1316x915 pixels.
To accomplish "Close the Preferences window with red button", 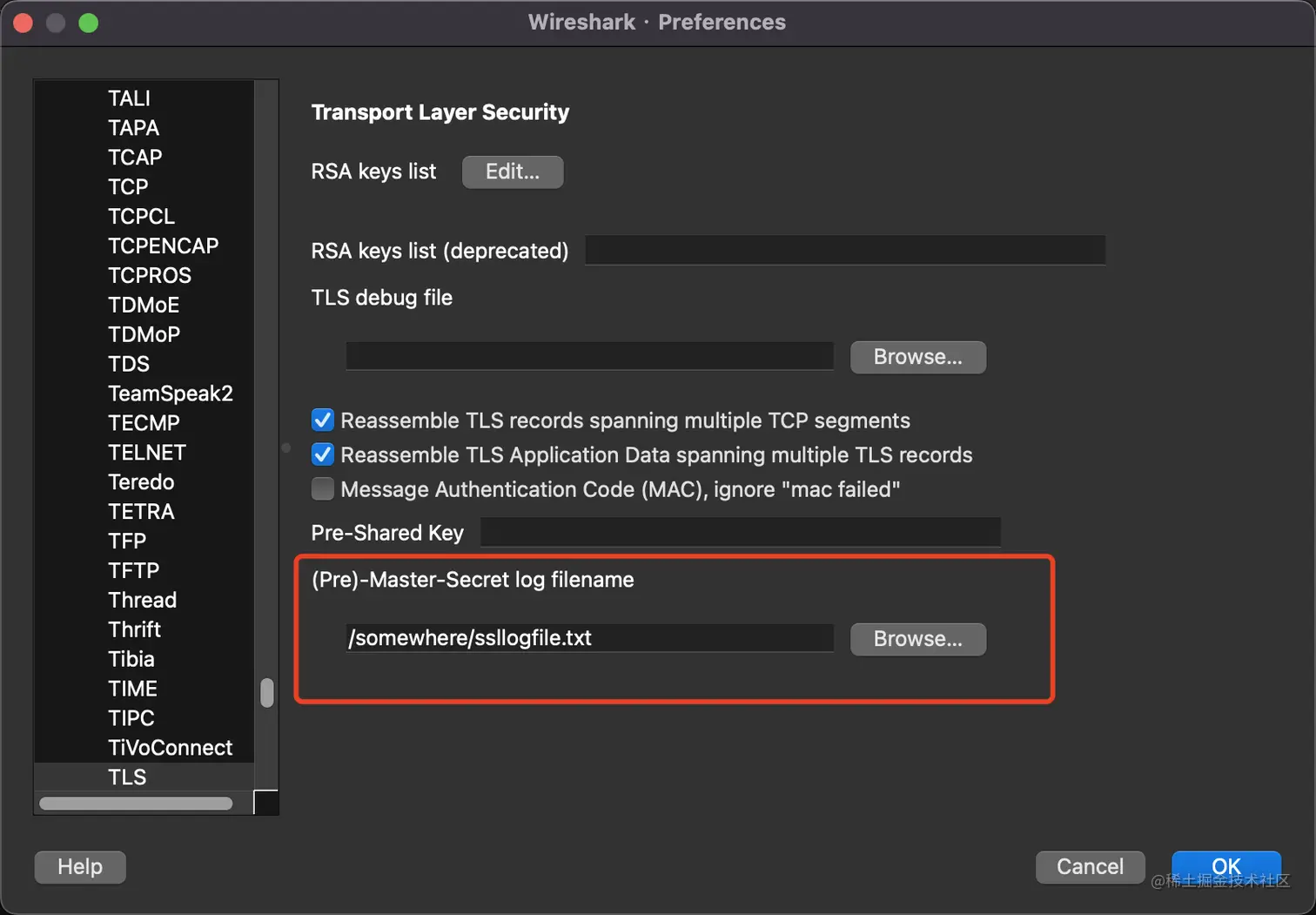I will 23,23.
